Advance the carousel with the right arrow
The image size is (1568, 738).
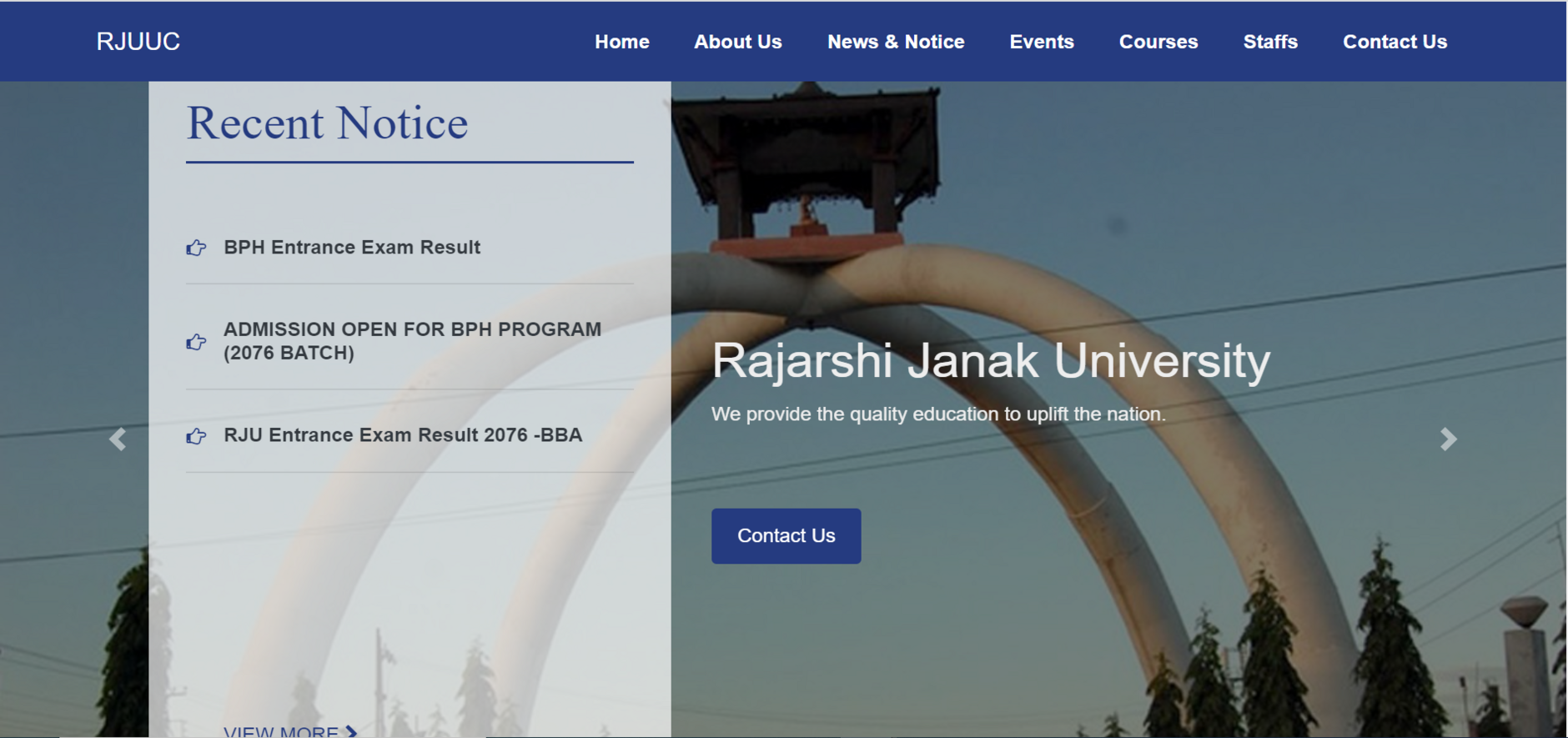pyautogui.click(x=1449, y=439)
